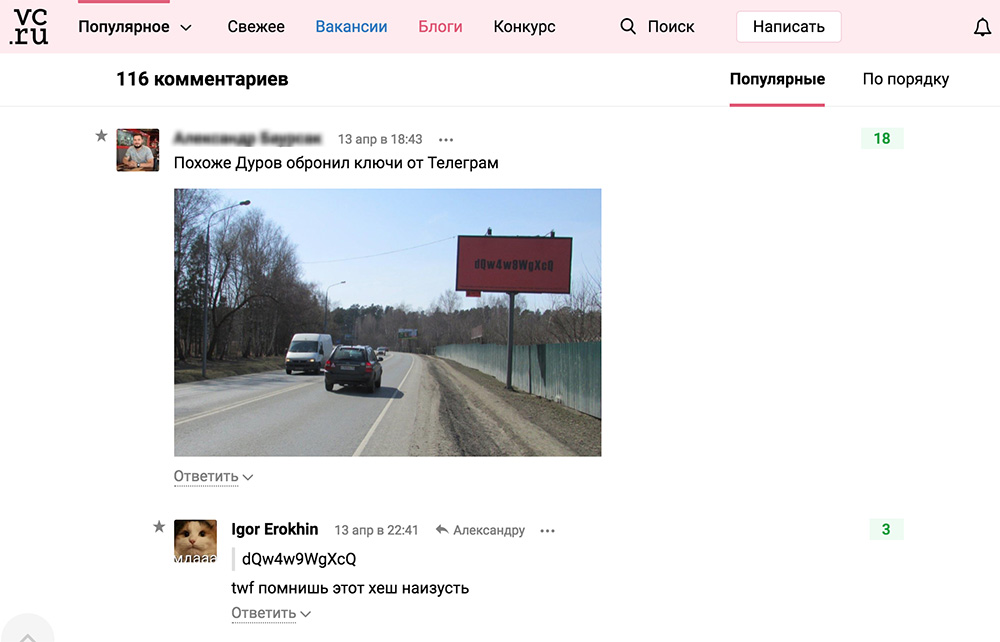
Task: Switch to По порядку tab
Action: [906, 79]
